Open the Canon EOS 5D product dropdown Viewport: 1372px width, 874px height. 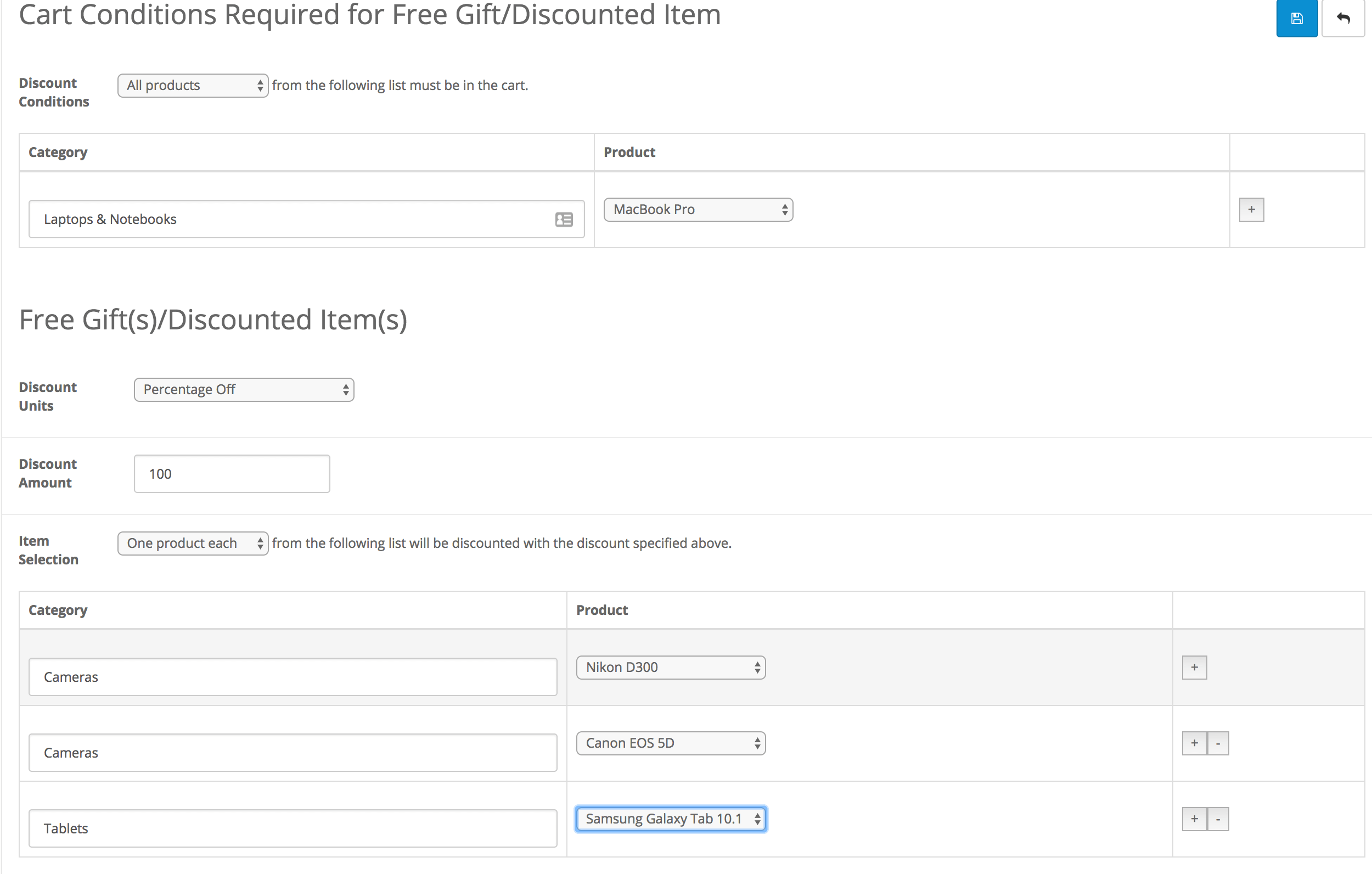pyautogui.click(x=671, y=743)
